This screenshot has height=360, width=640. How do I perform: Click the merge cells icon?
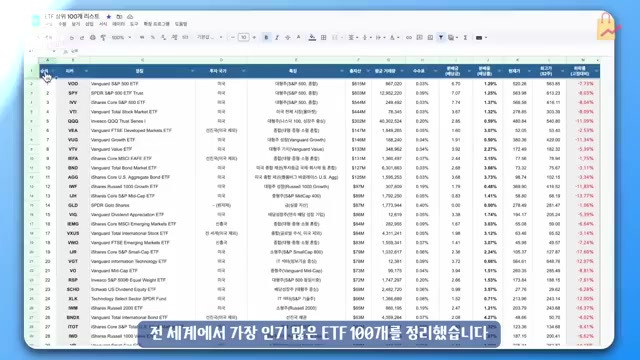click(335, 38)
